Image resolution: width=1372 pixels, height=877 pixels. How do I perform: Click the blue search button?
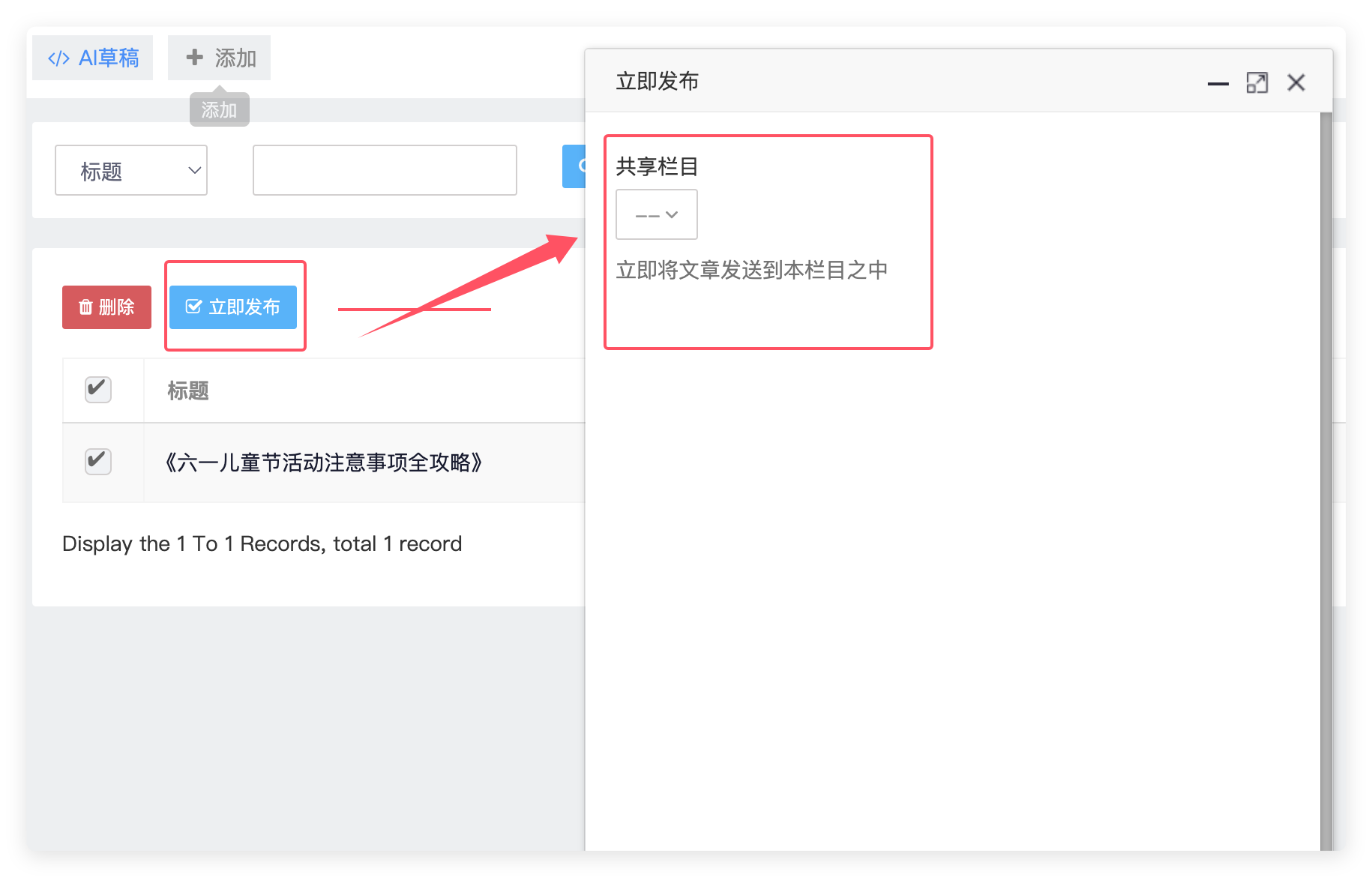pos(574,166)
